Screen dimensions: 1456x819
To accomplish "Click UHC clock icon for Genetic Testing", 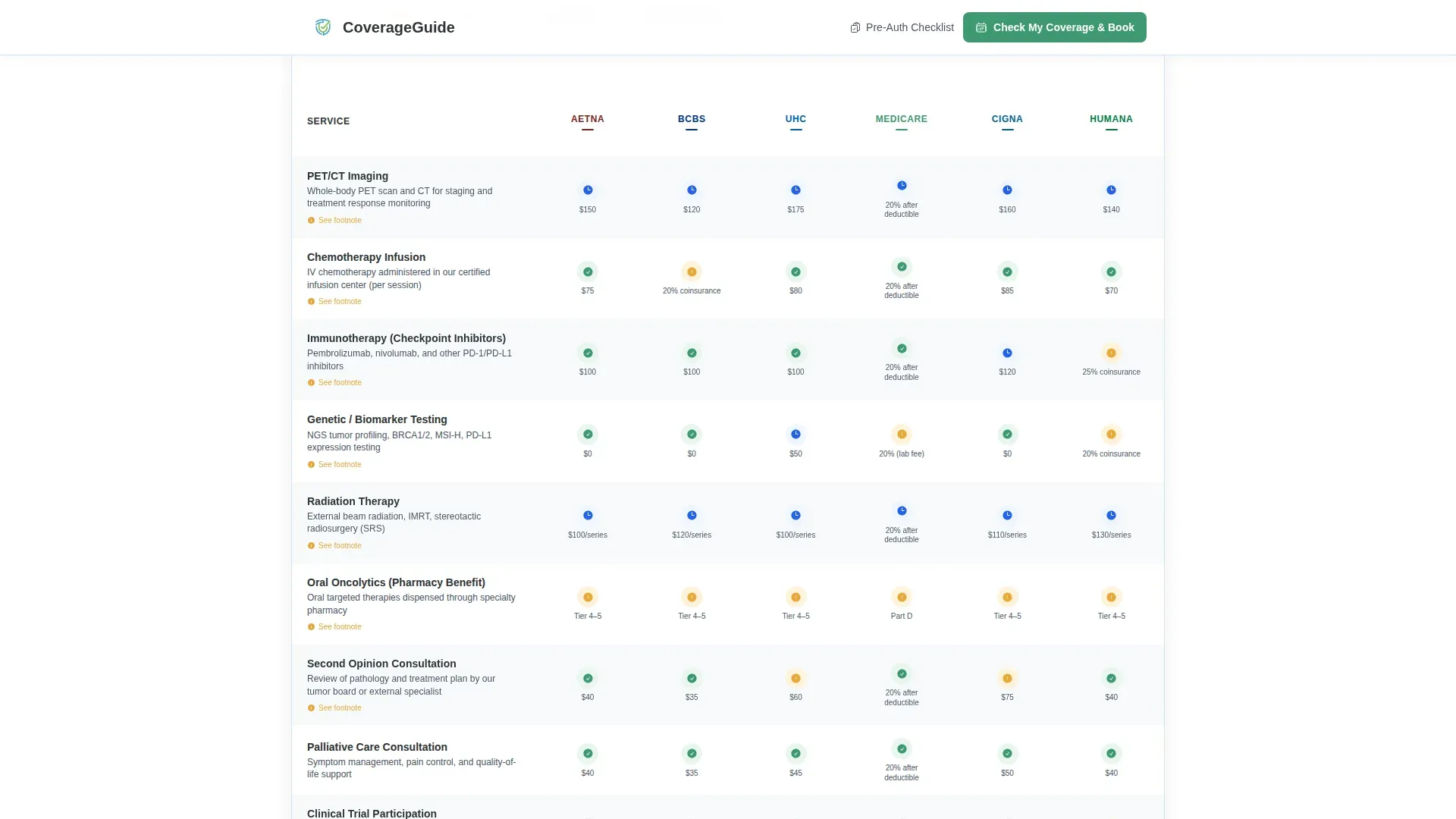I will [x=795, y=435].
